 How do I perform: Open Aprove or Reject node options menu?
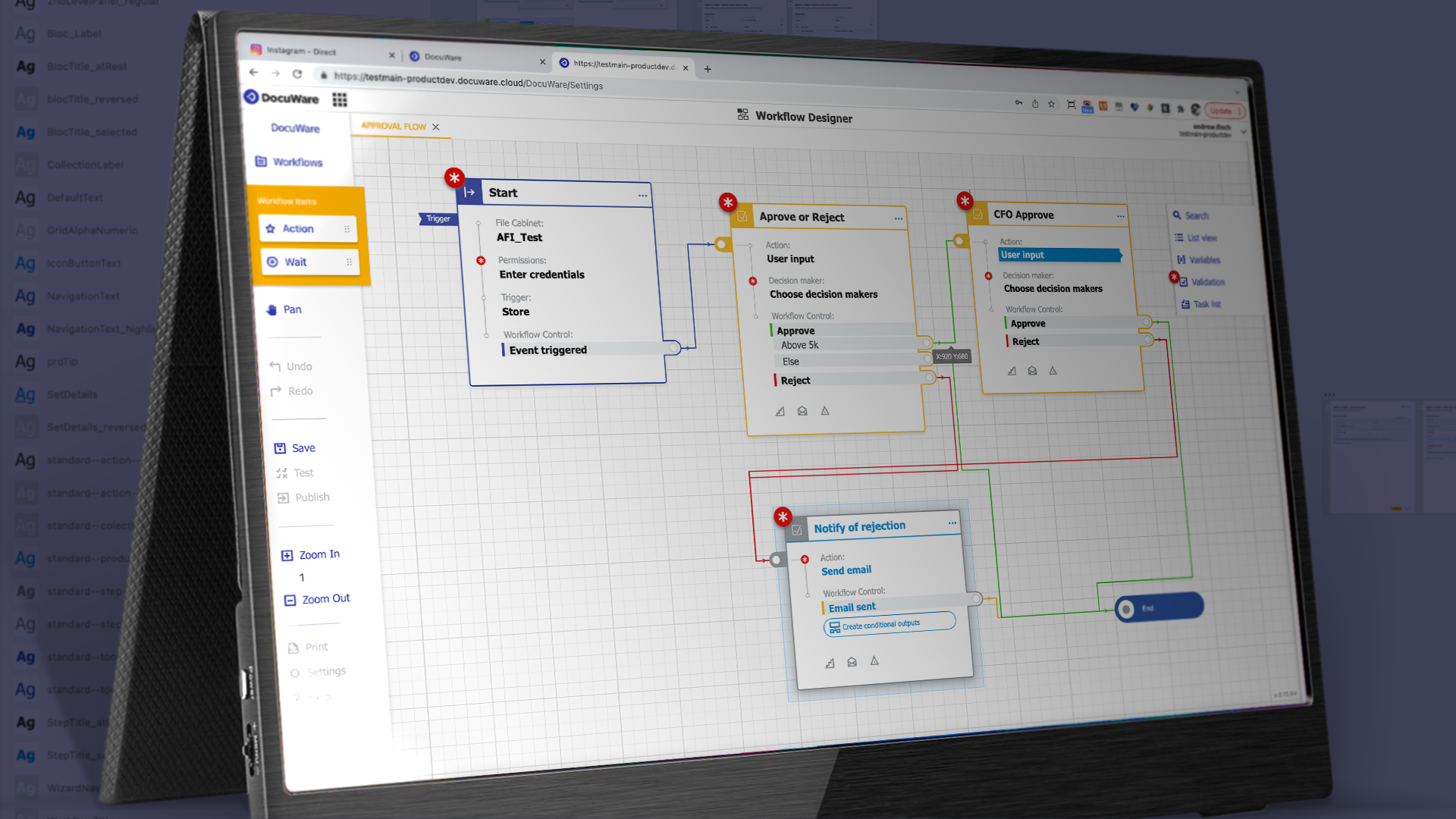[x=899, y=218]
